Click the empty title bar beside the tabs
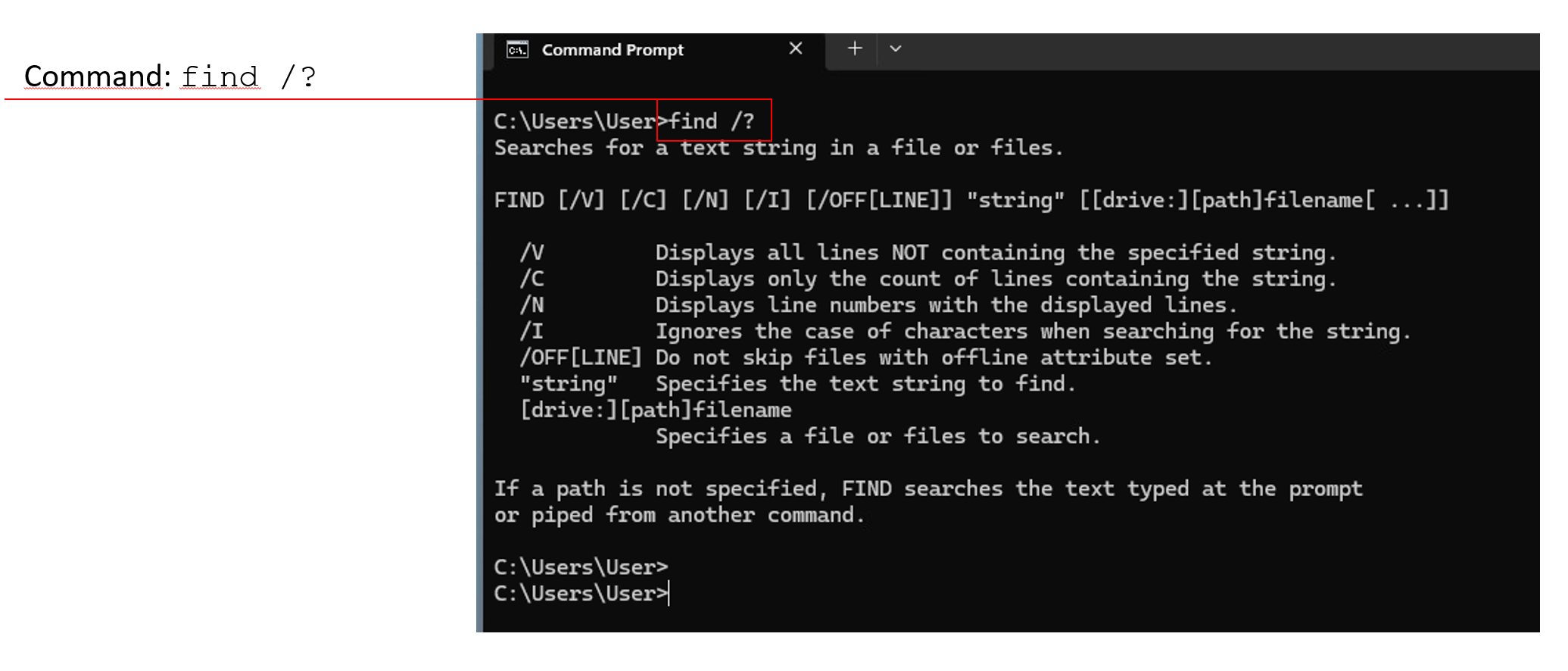This screenshot has width=1568, height=671. click(x=1211, y=50)
